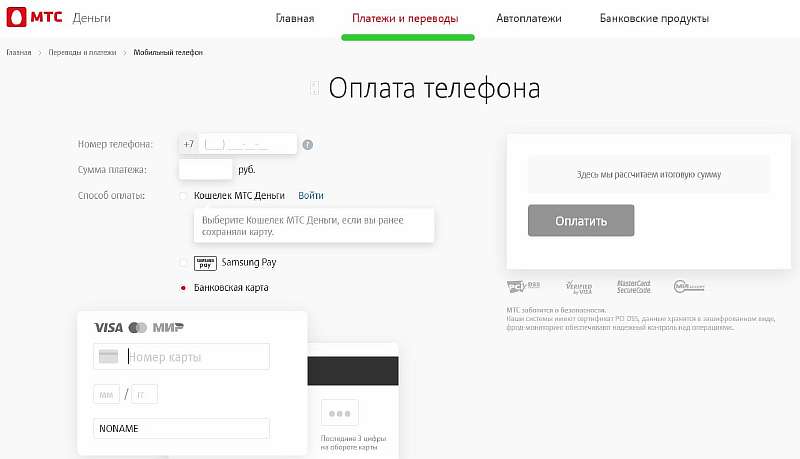The width and height of the screenshot is (800, 459).
Task: Choose Банковская карта payment method
Action: coord(183,288)
